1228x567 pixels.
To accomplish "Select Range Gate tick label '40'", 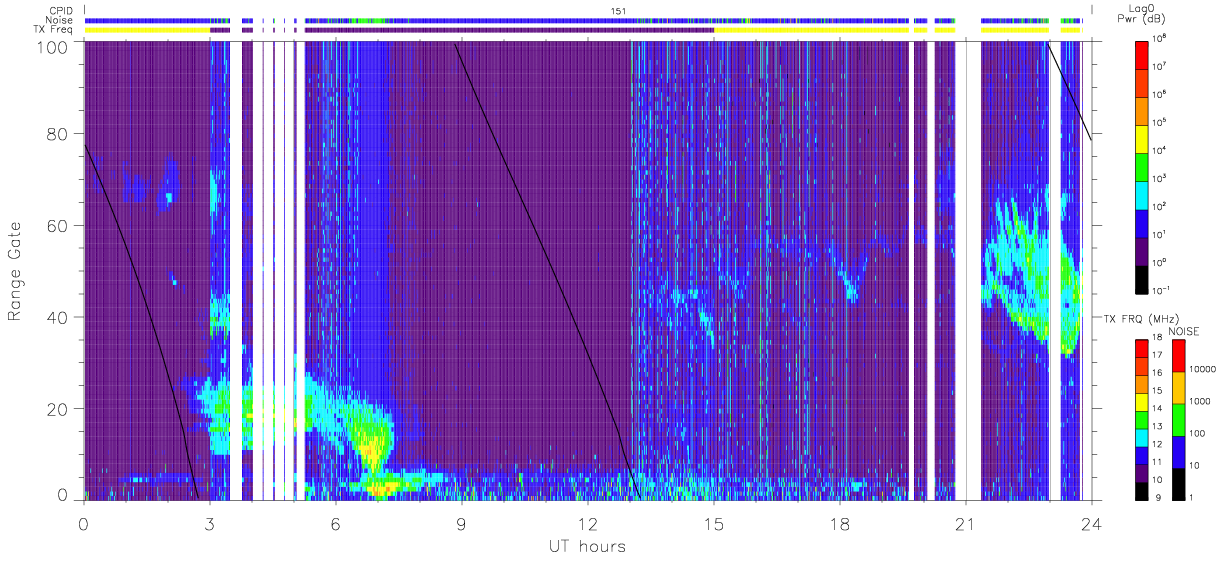I will 58,317.
